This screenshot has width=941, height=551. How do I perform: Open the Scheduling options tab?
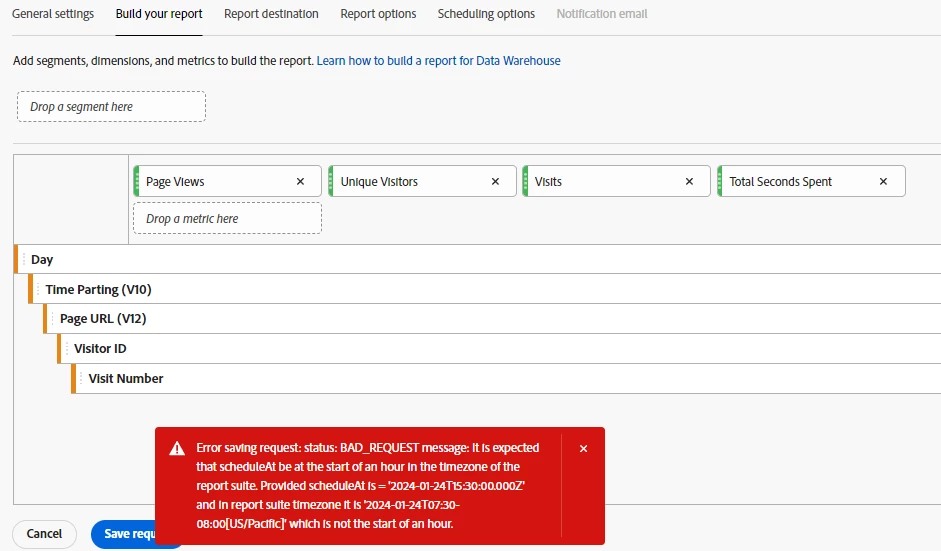click(x=486, y=14)
